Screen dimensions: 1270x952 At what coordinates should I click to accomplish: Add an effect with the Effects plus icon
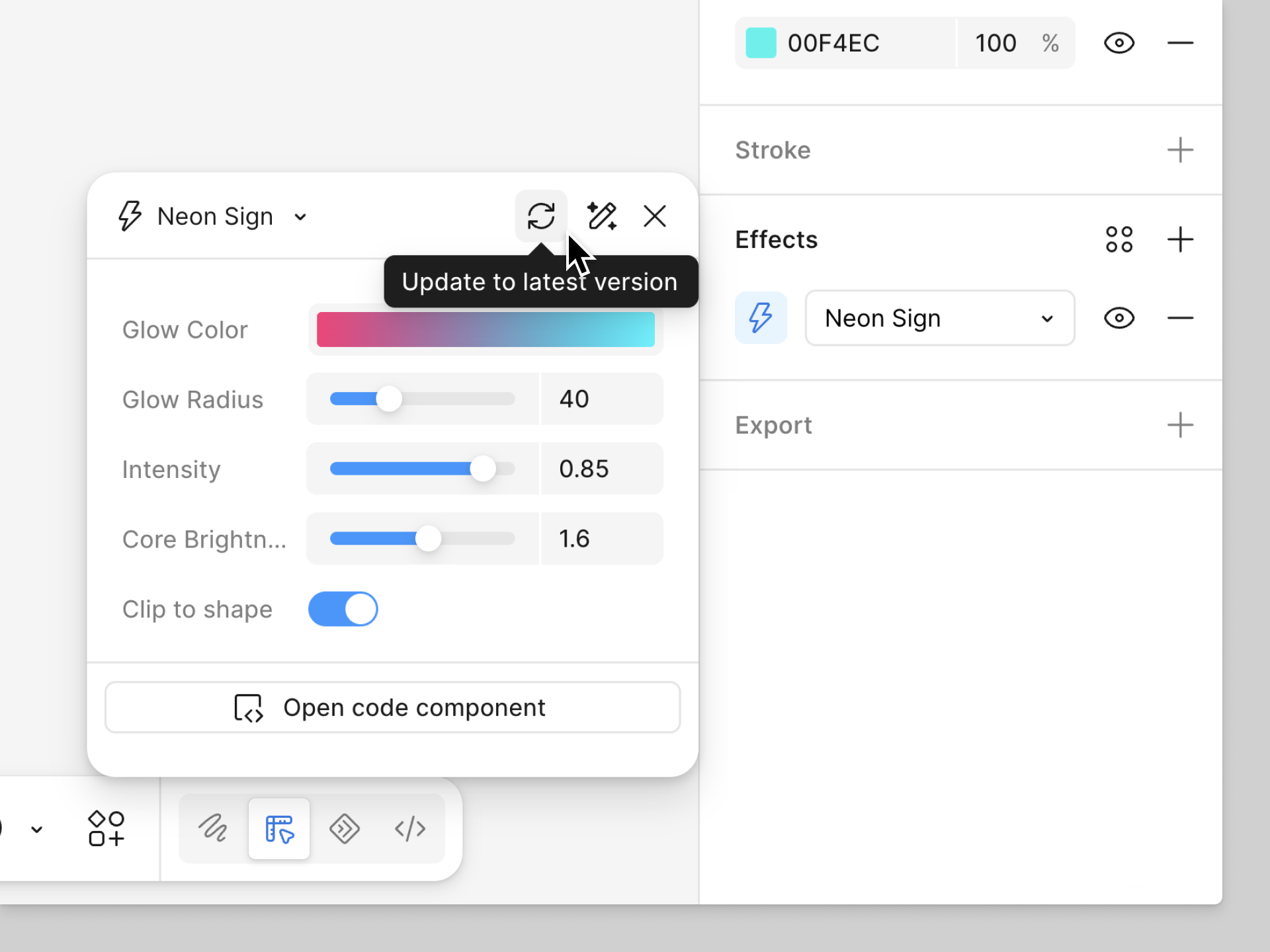(x=1180, y=239)
